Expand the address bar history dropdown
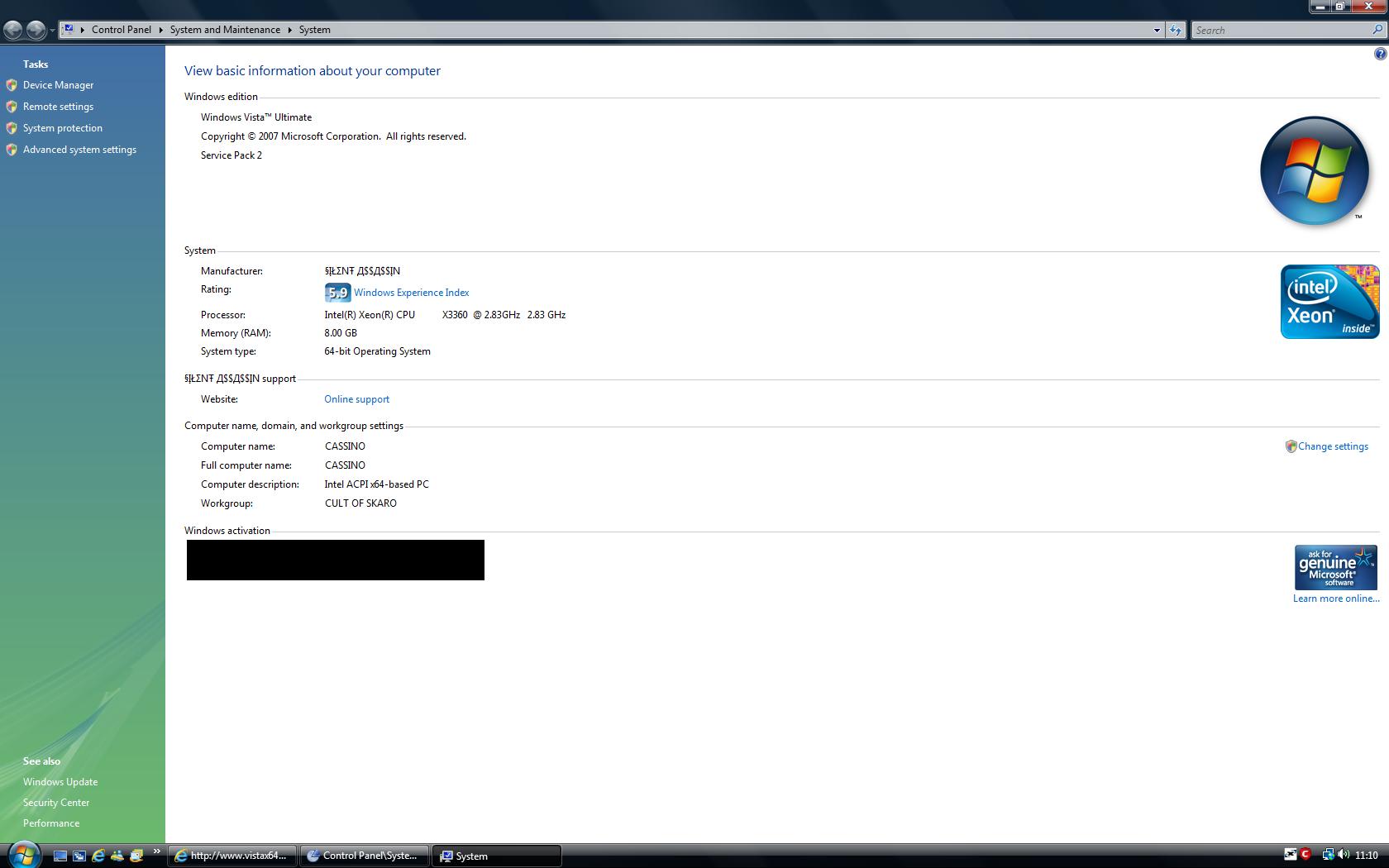Screen dimensions: 1389x868 (x=1156, y=30)
